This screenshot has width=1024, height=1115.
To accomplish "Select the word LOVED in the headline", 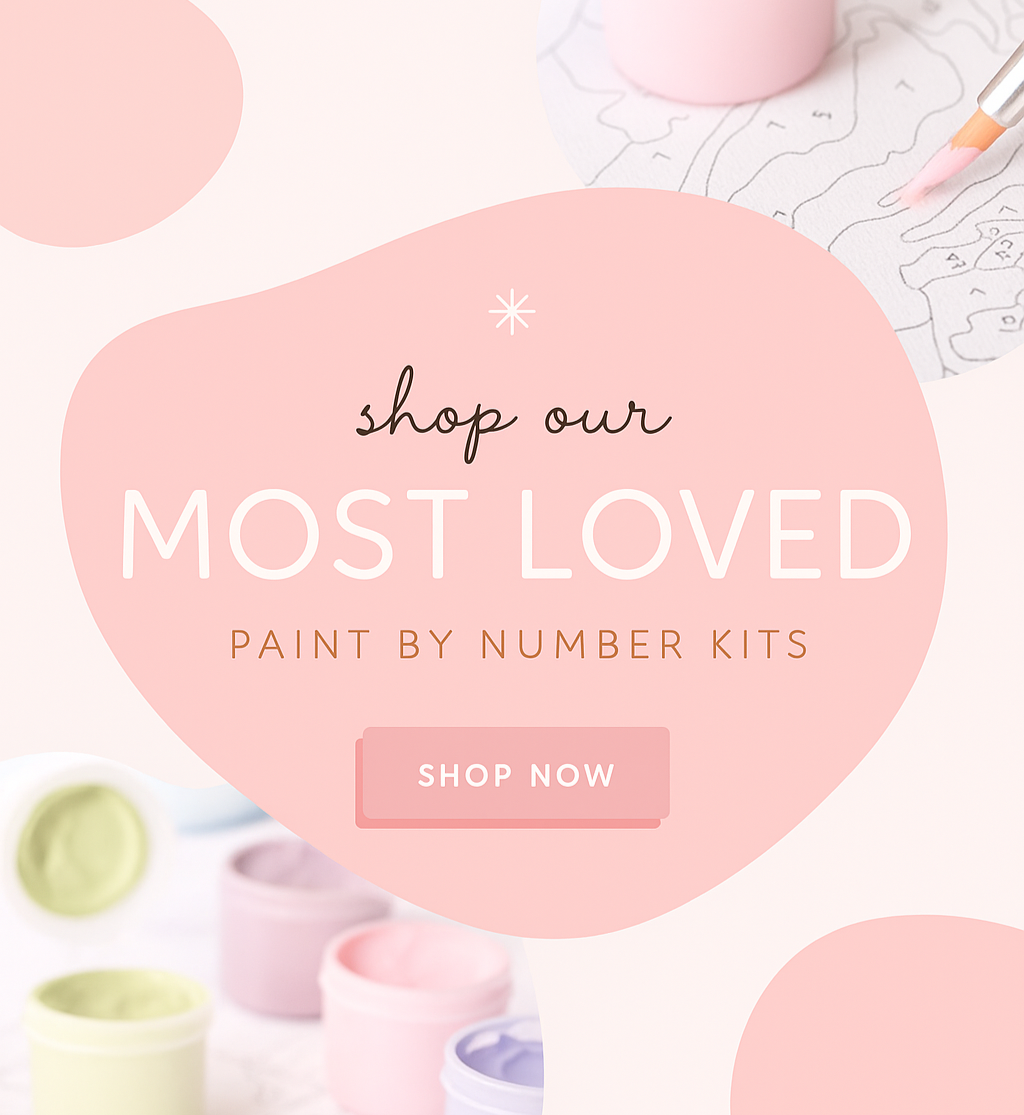I will pos(715,534).
